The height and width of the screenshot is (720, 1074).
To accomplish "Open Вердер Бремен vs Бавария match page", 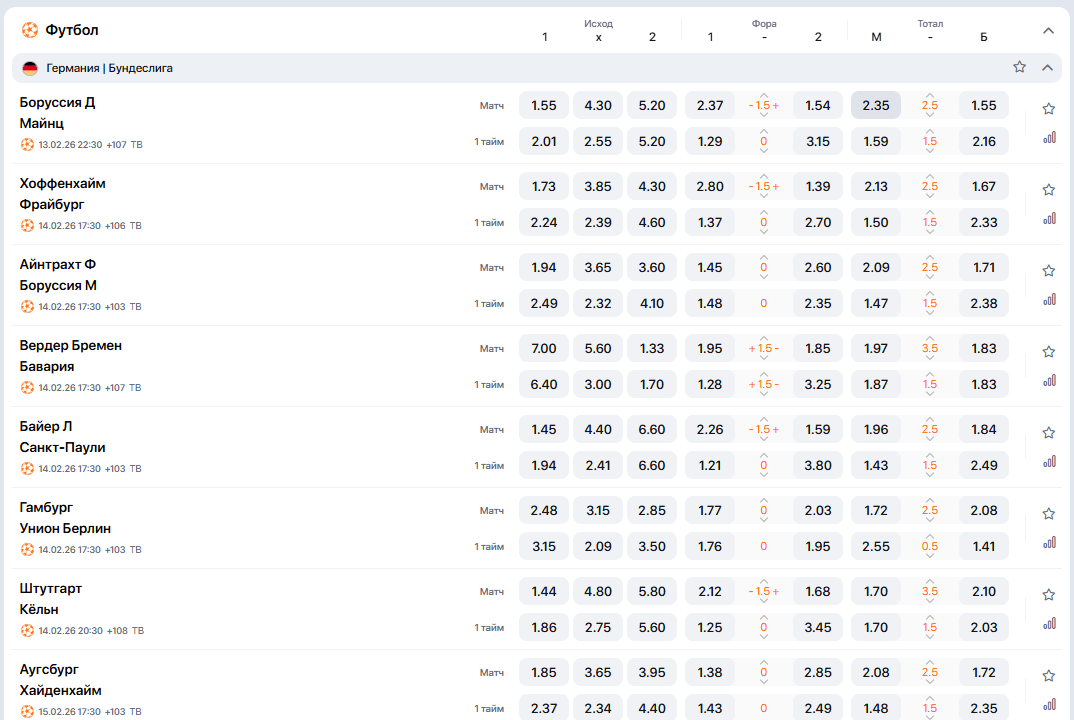I will tap(70, 355).
